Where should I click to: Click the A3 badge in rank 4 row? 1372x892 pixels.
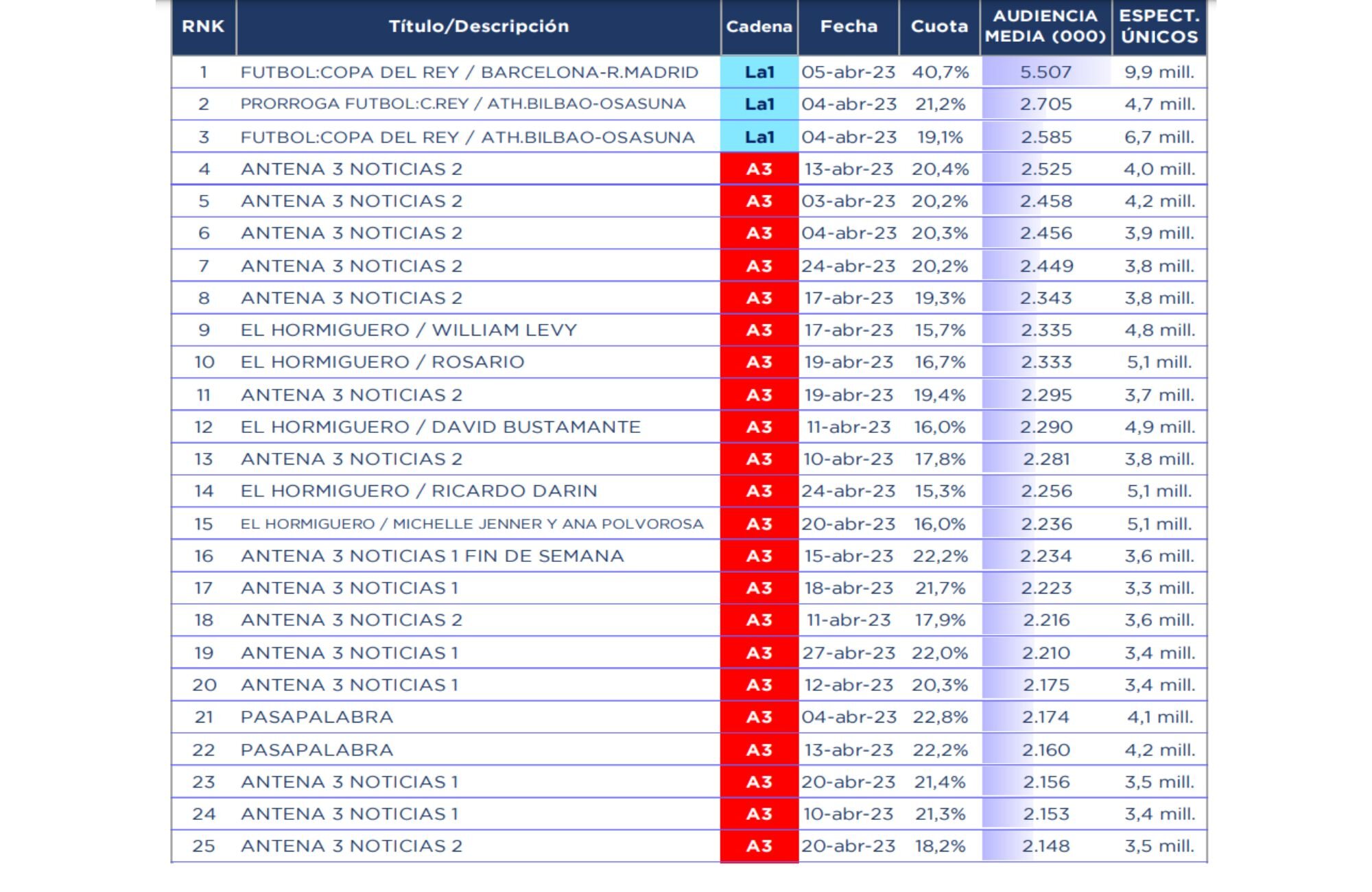click(759, 169)
